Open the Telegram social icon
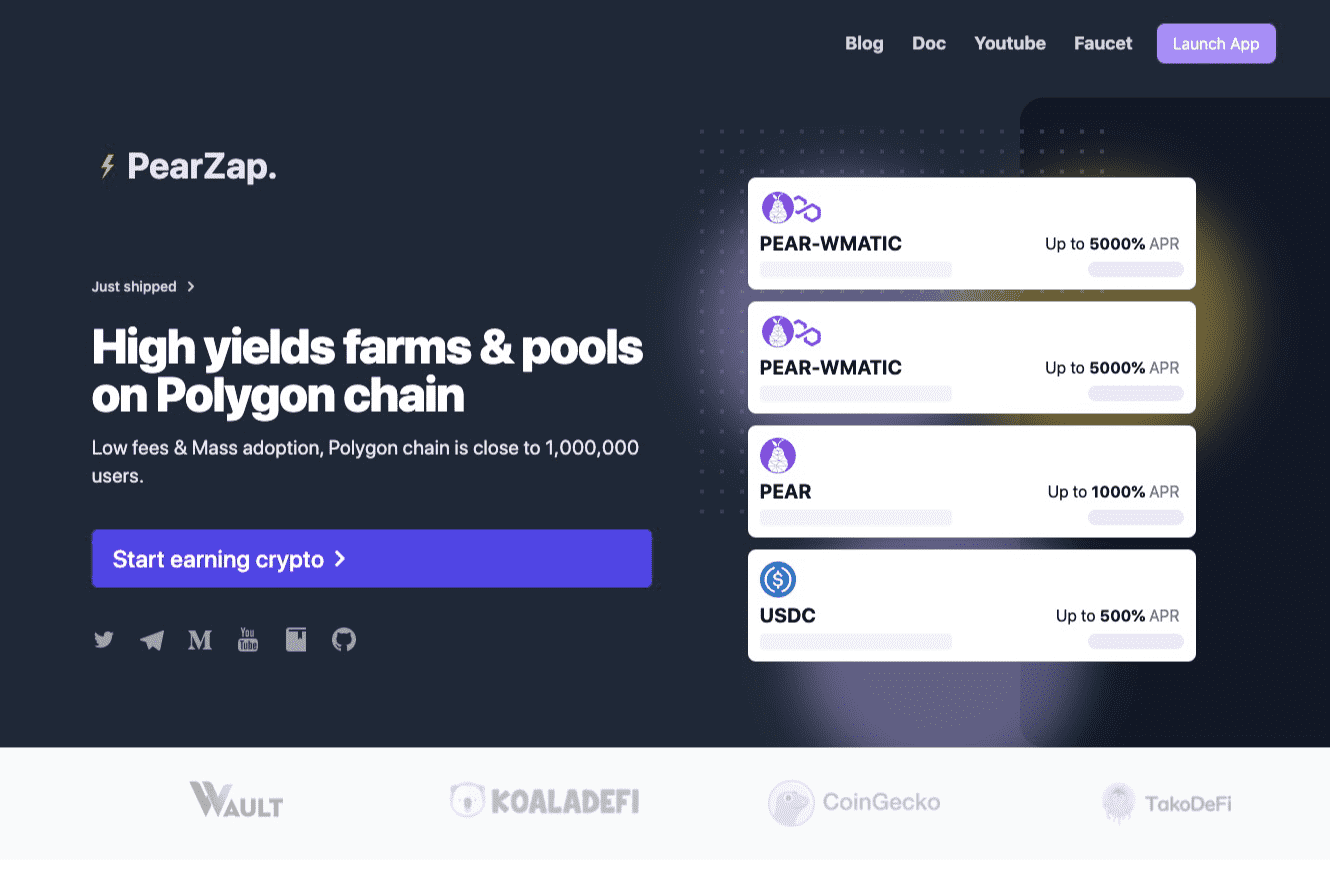Viewport: 1330px width, 887px height. pos(152,640)
